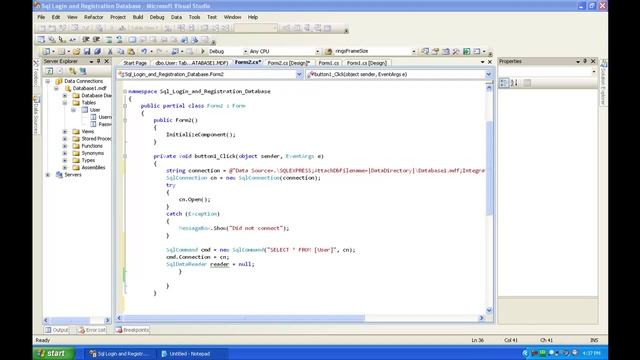
Task: Click the Windows Start button
Action: point(53,353)
